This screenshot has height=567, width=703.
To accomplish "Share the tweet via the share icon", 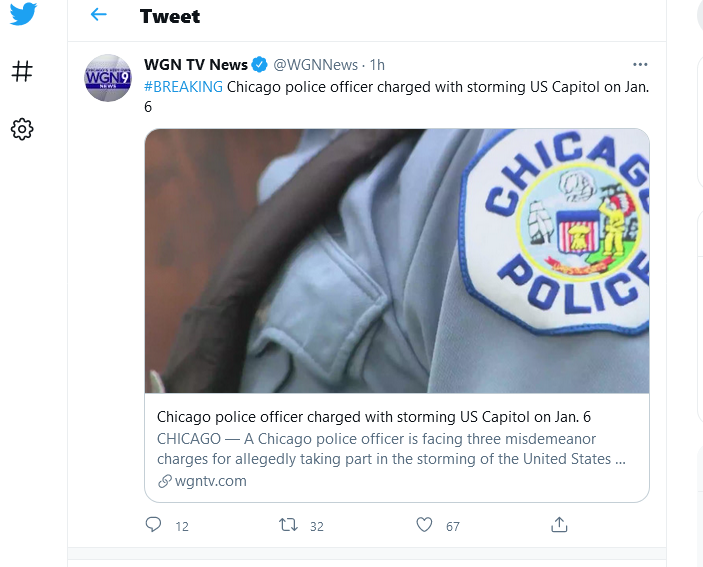I will point(559,524).
